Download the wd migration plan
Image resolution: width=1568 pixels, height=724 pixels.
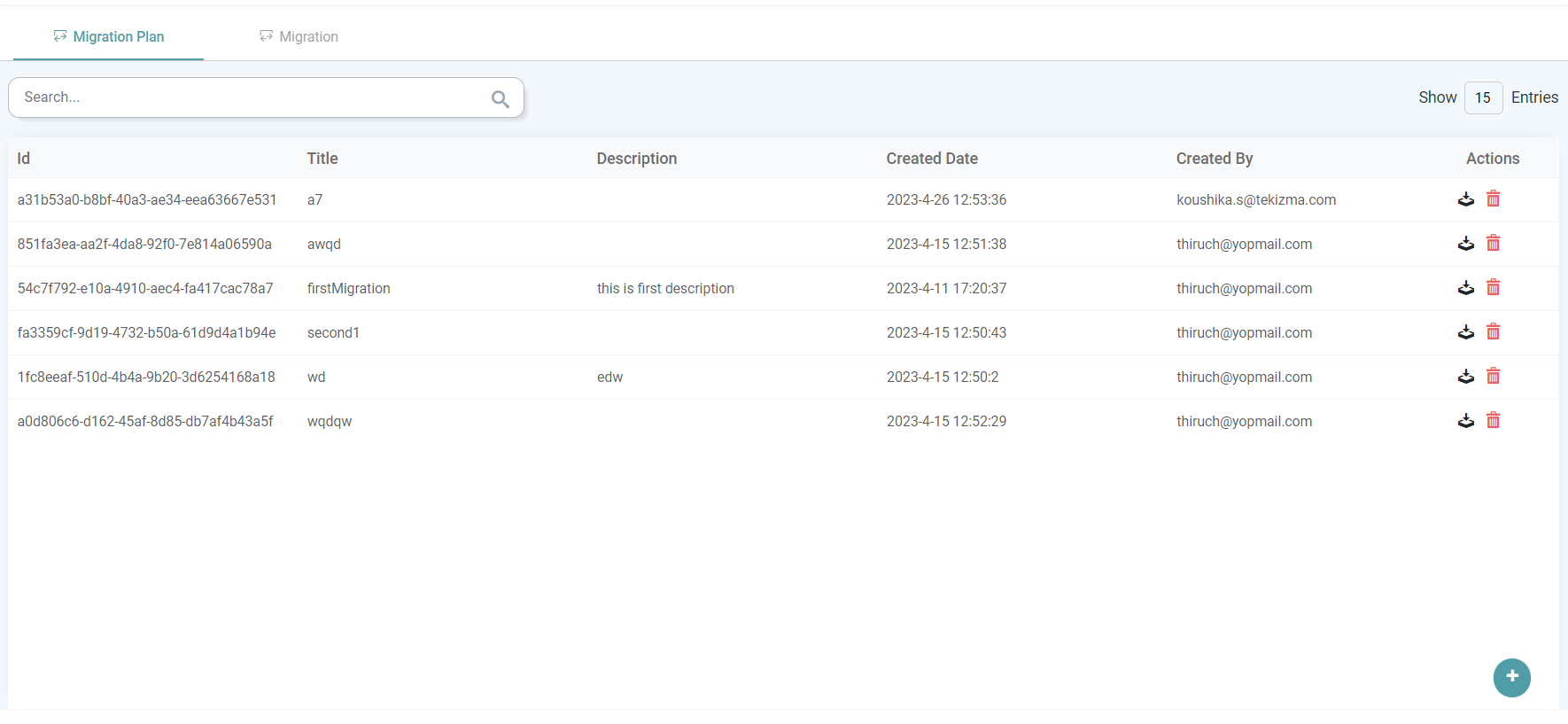1465,377
